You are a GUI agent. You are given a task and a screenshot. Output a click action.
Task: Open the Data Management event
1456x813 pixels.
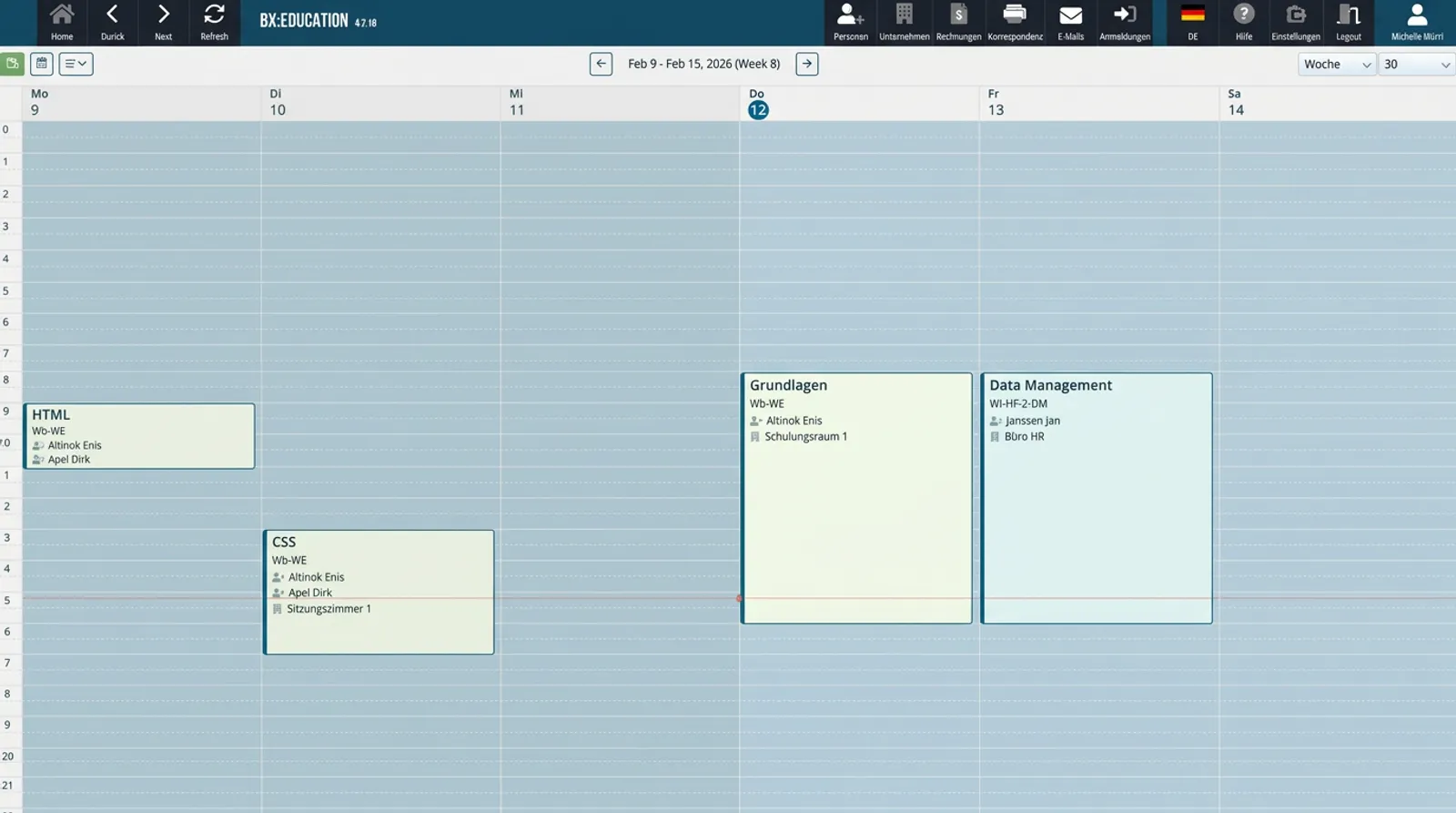tap(1097, 498)
